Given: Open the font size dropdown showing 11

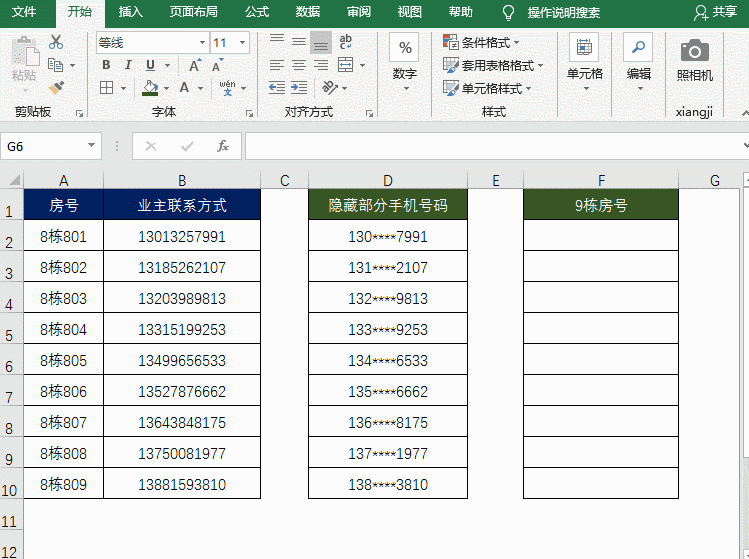Looking at the screenshot, I should coord(242,43).
